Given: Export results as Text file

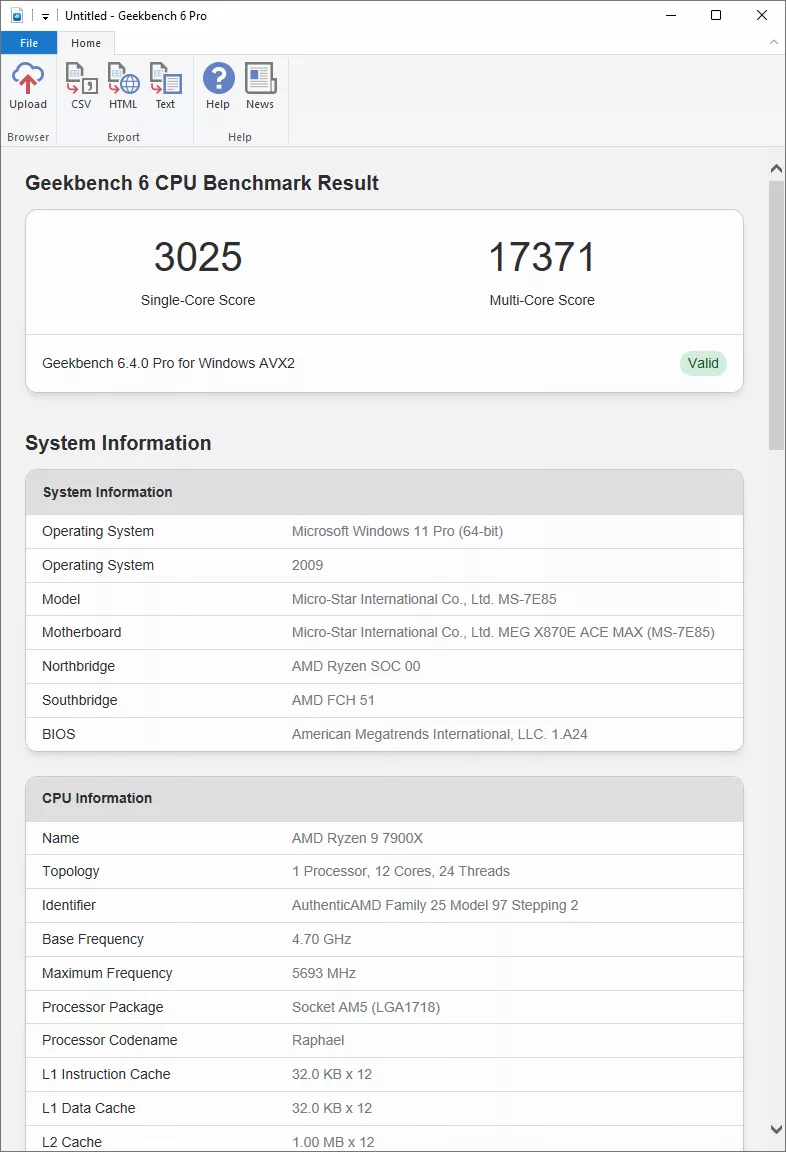Looking at the screenshot, I should coord(165,86).
